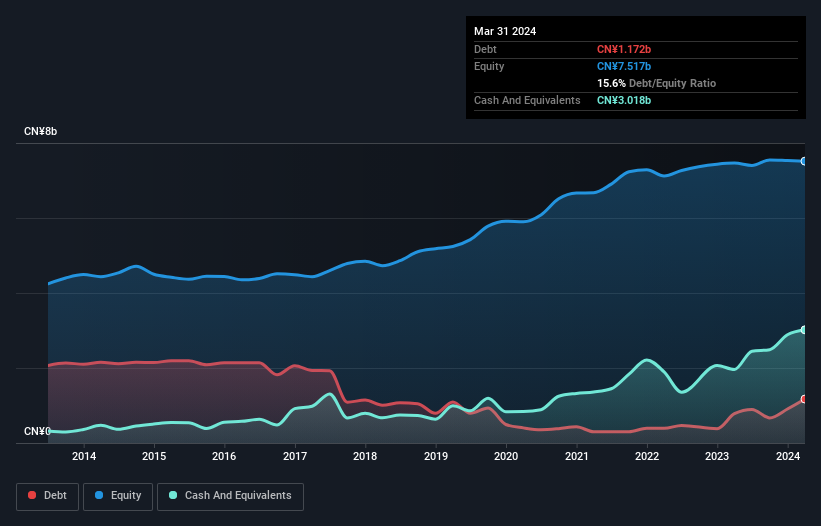Click the Equity value CN¥7.517b in tooltip
This screenshot has height=526, width=821.
point(624,66)
